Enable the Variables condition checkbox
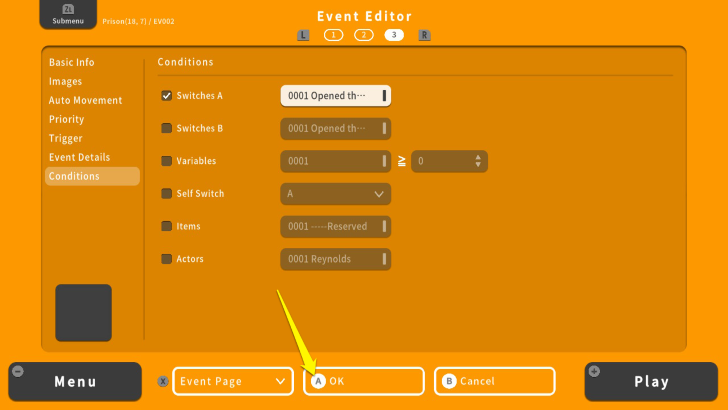Viewport: 728px width, 410px height. tap(166, 161)
